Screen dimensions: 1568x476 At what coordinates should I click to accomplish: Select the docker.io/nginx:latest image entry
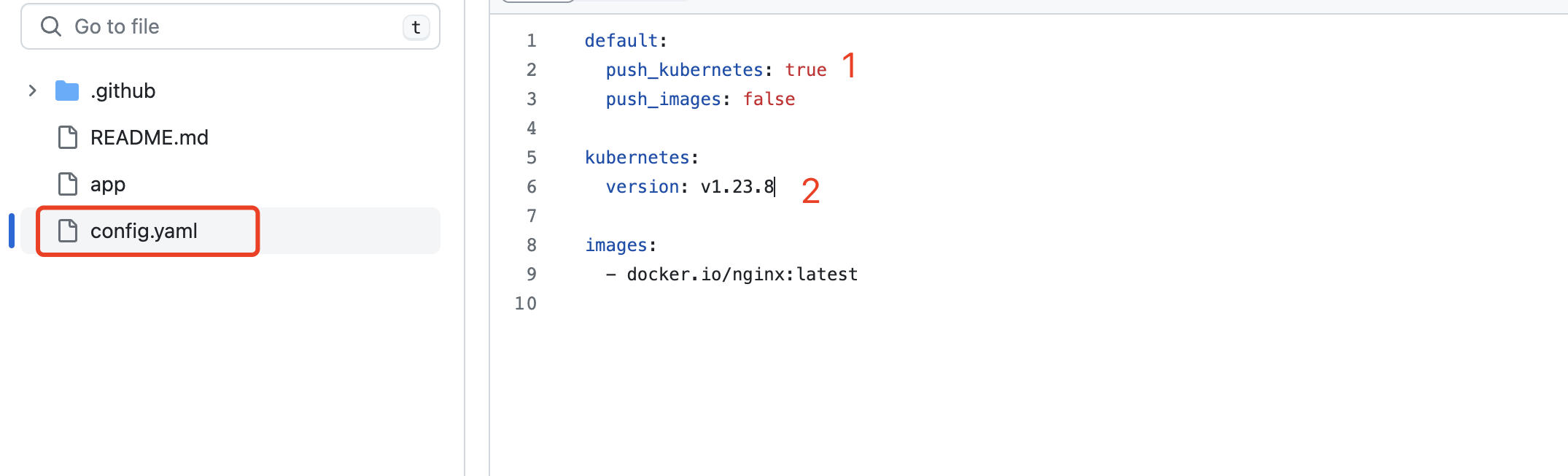(742, 274)
